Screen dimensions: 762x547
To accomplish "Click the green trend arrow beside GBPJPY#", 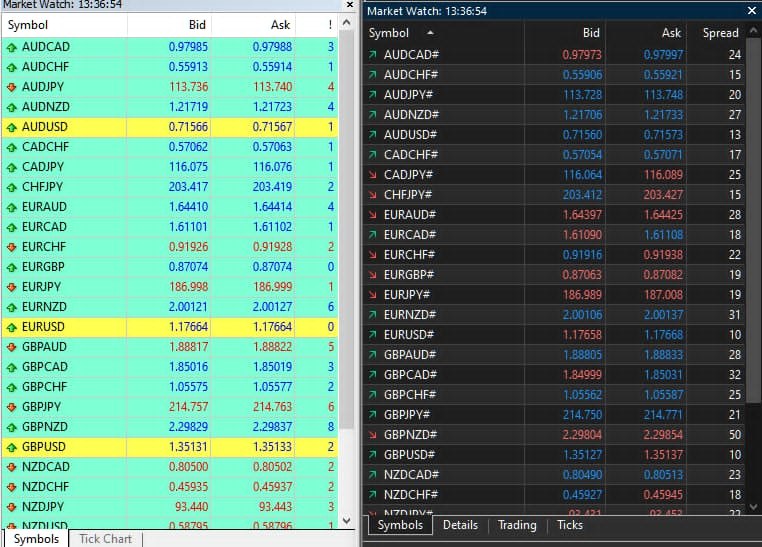I will click(x=373, y=415).
